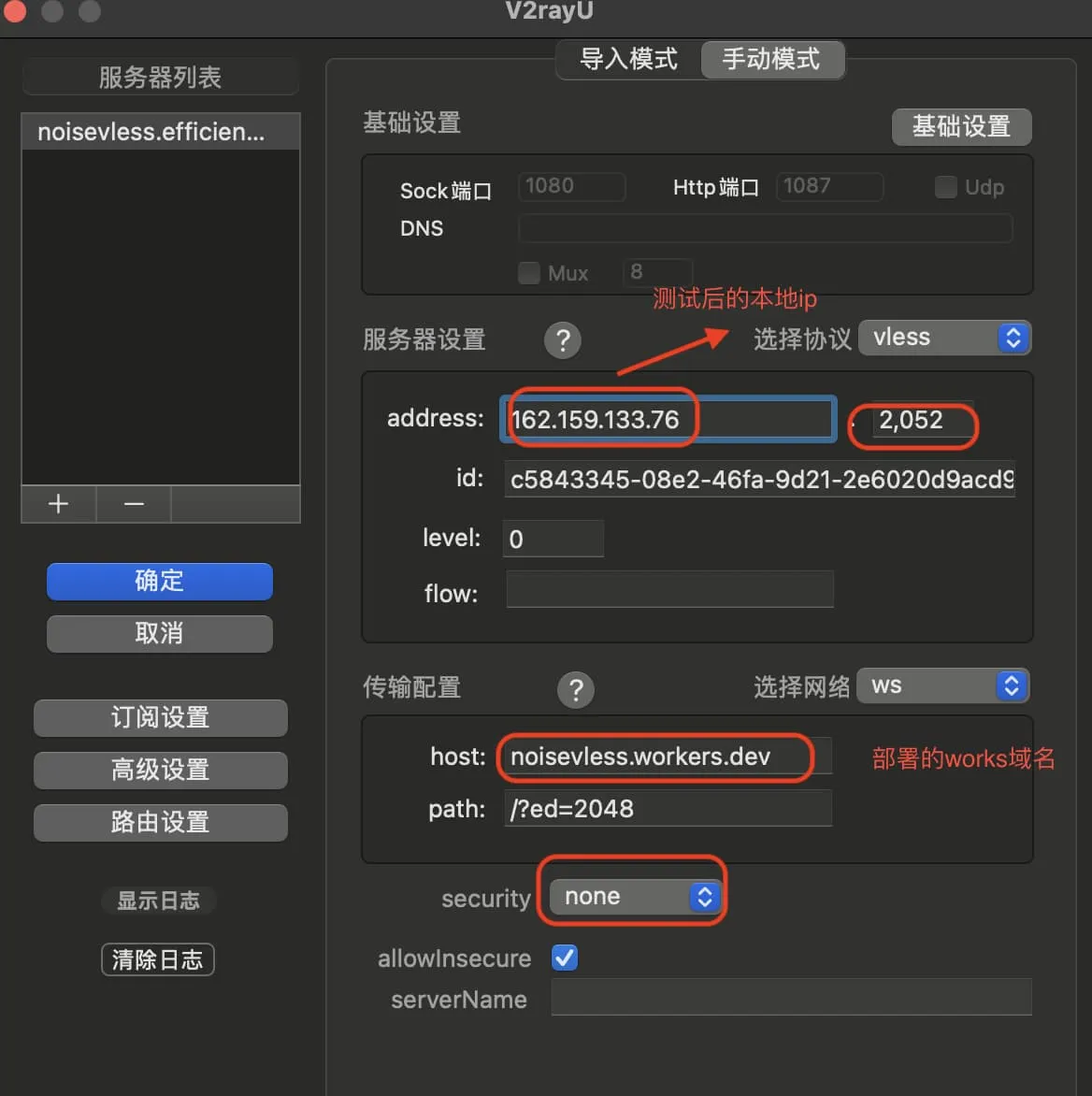Open the vless protocol dropdown
Viewport: 1092px width, 1096px height.
[x=944, y=338]
